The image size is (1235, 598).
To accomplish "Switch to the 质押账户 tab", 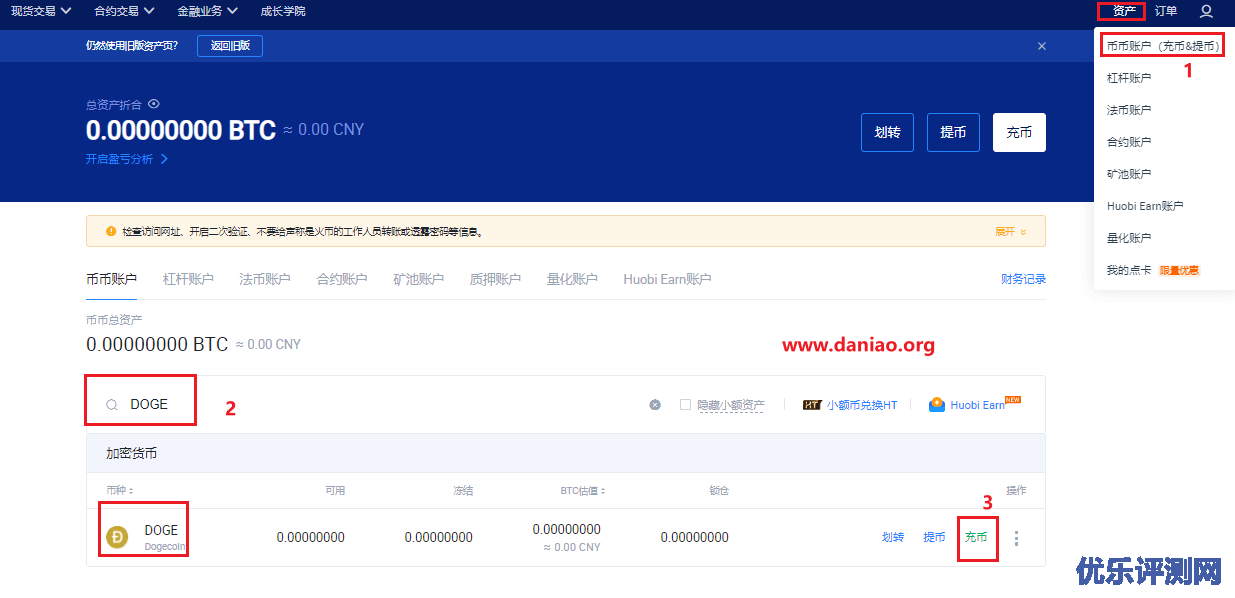I will coord(495,279).
